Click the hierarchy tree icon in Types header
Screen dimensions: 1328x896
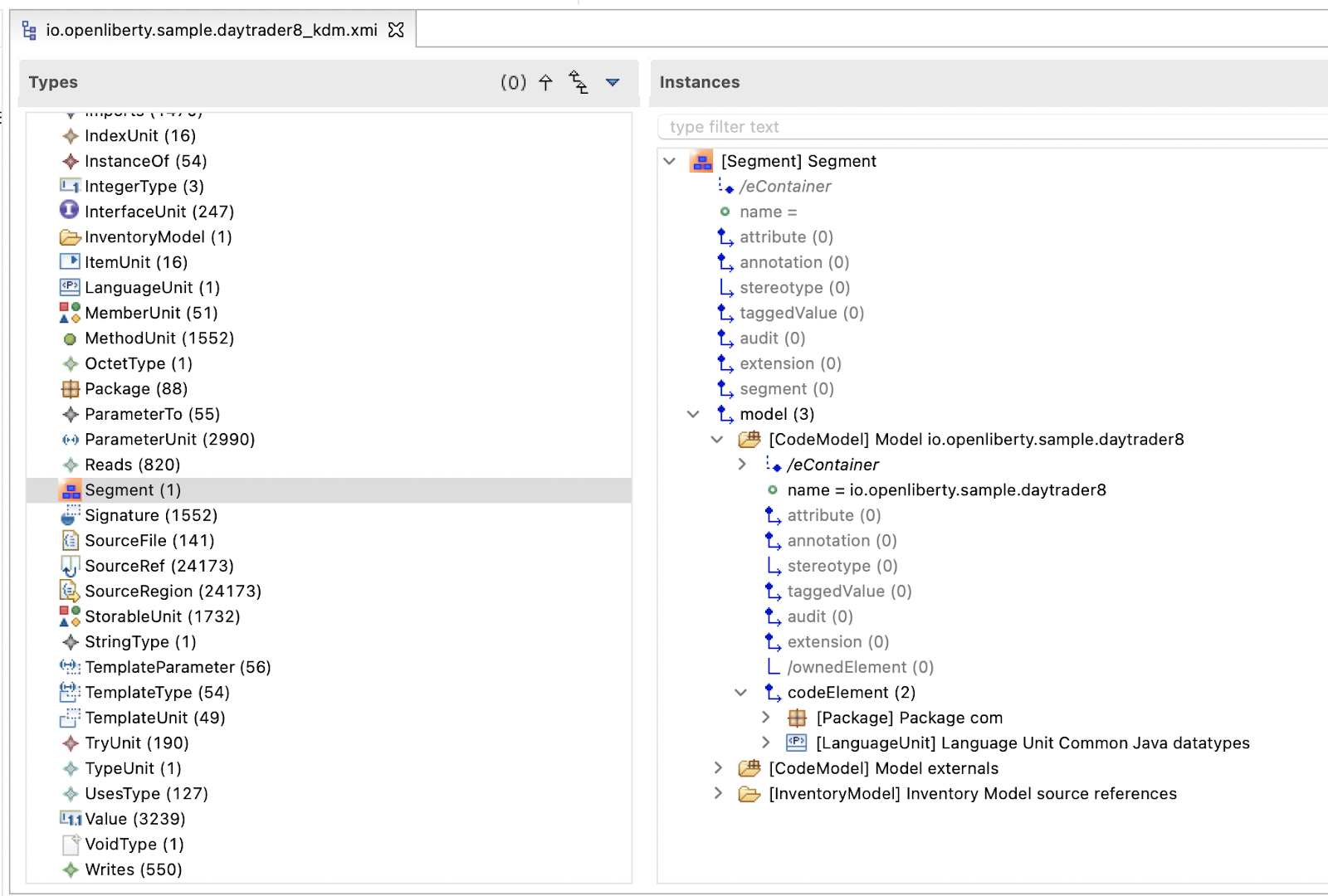[579, 82]
